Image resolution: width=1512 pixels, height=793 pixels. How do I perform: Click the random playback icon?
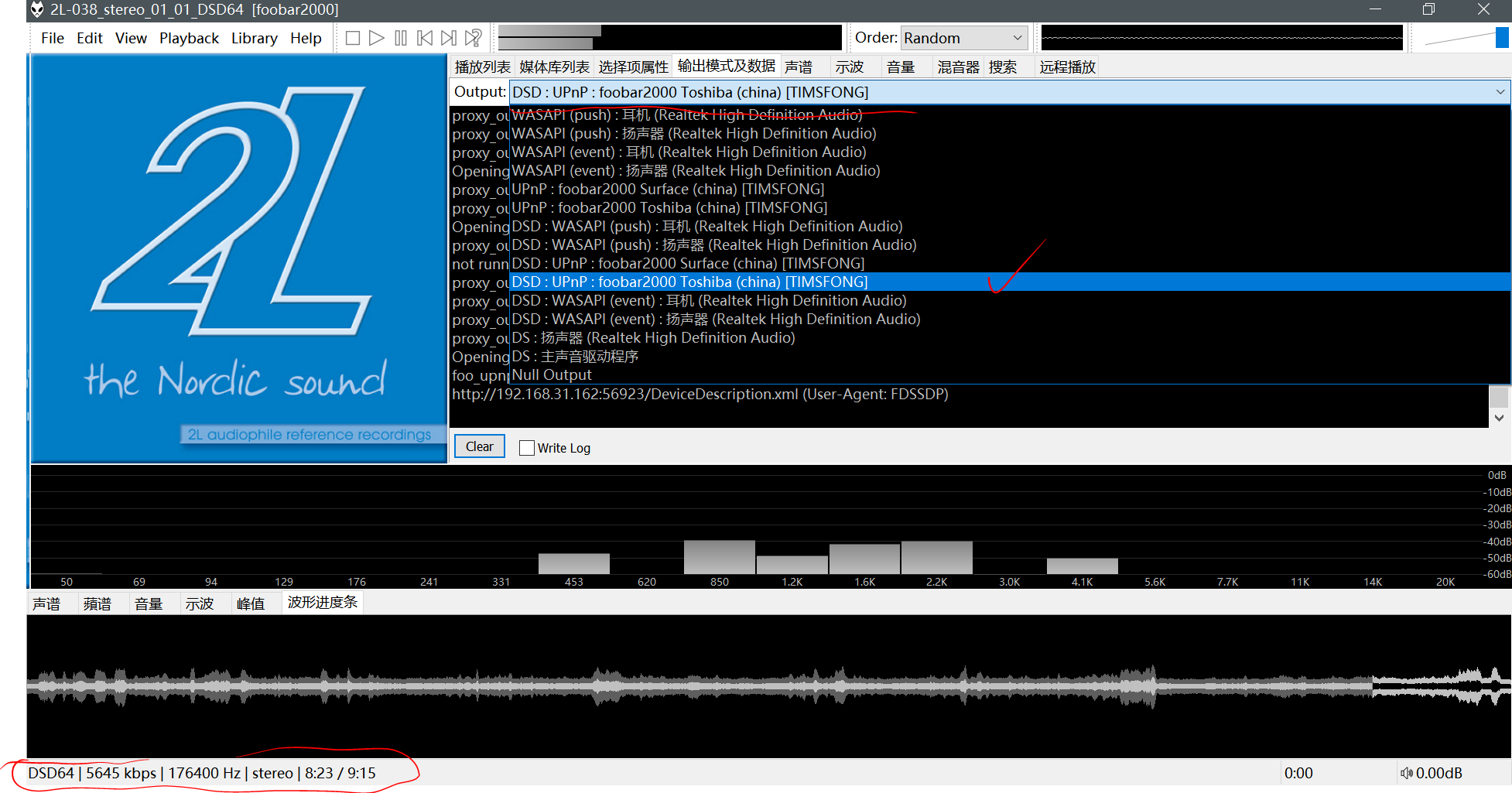point(474,38)
